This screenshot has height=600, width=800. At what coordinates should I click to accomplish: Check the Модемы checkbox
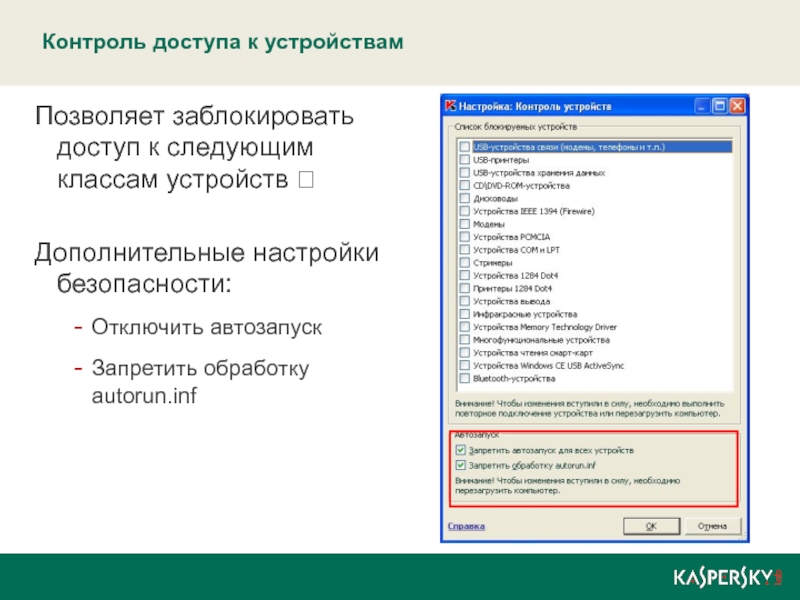464,224
